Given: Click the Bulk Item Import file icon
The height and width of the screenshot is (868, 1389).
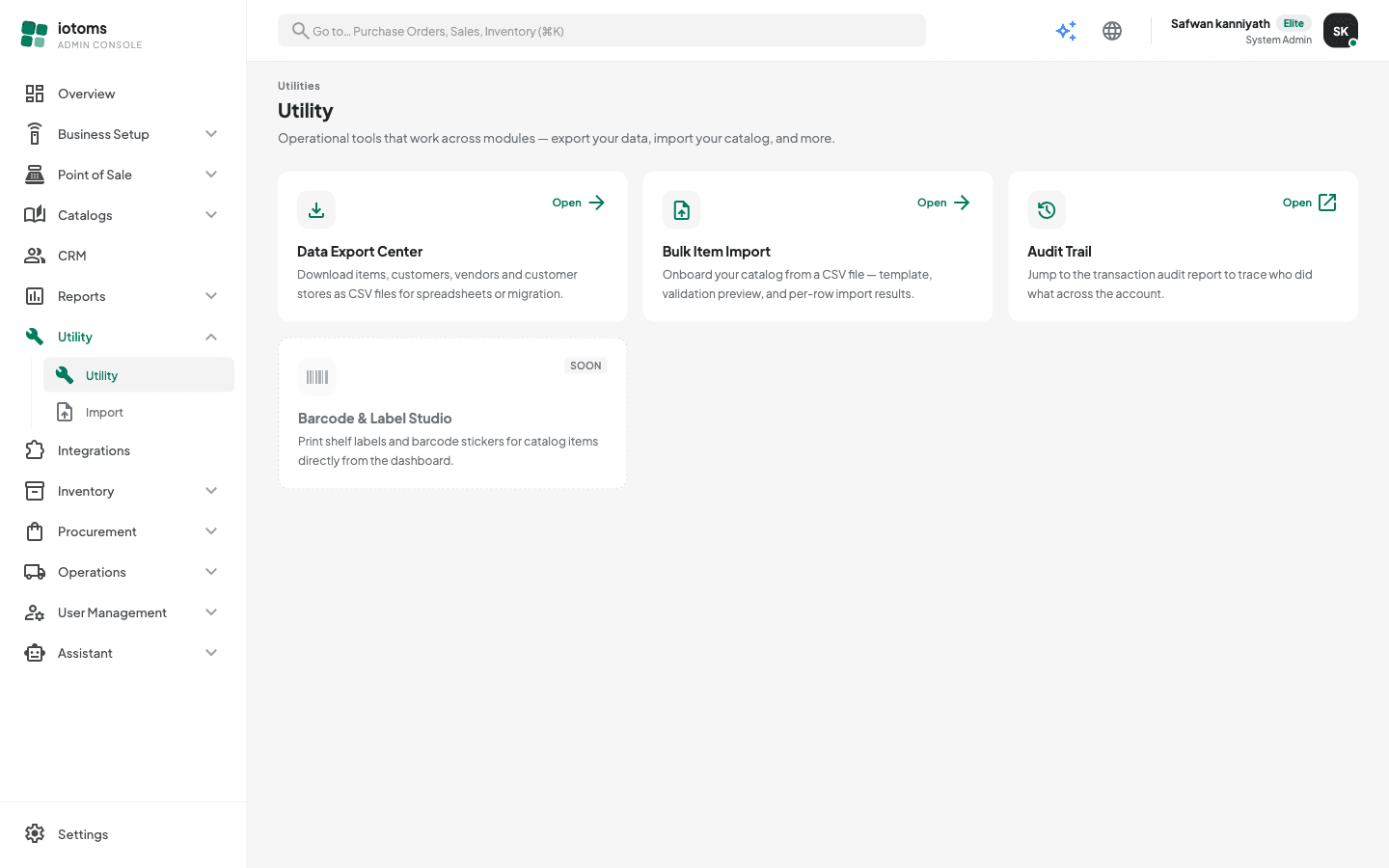Looking at the screenshot, I should tap(682, 210).
